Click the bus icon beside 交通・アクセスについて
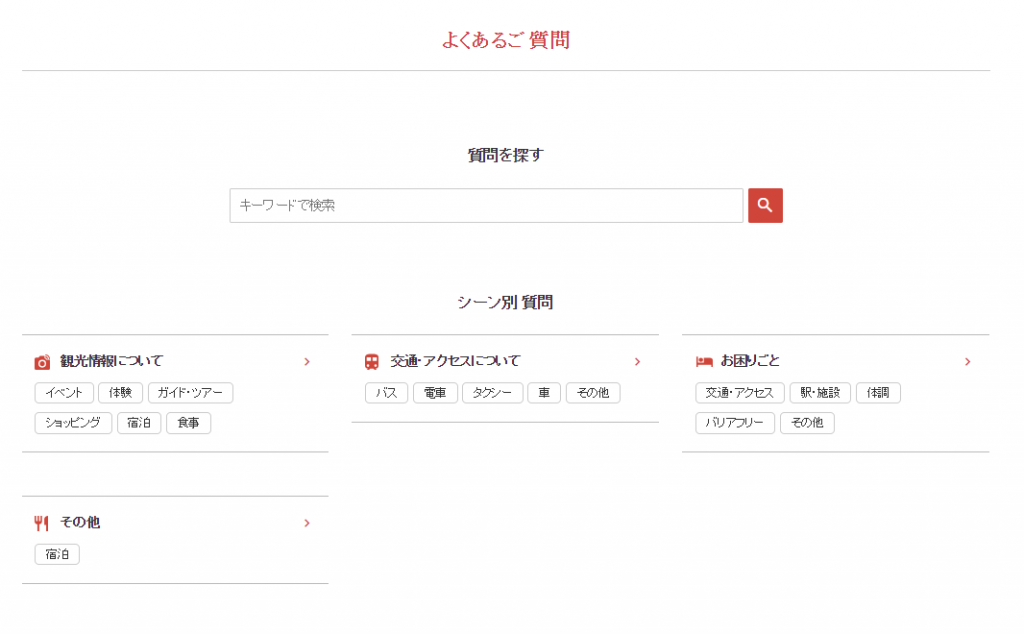This screenshot has width=1024, height=634. pos(372,362)
